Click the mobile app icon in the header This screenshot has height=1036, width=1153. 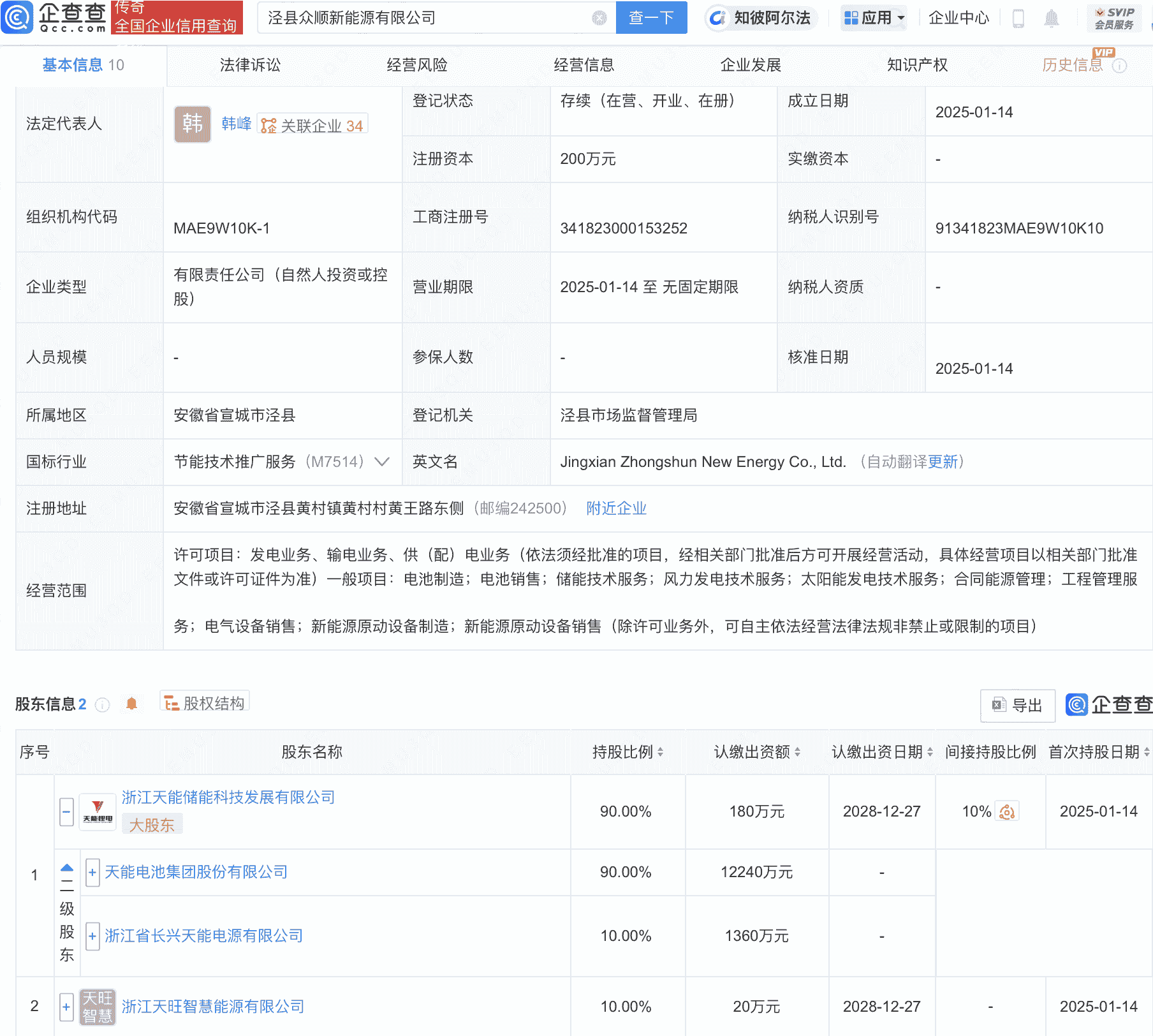point(1018,18)
